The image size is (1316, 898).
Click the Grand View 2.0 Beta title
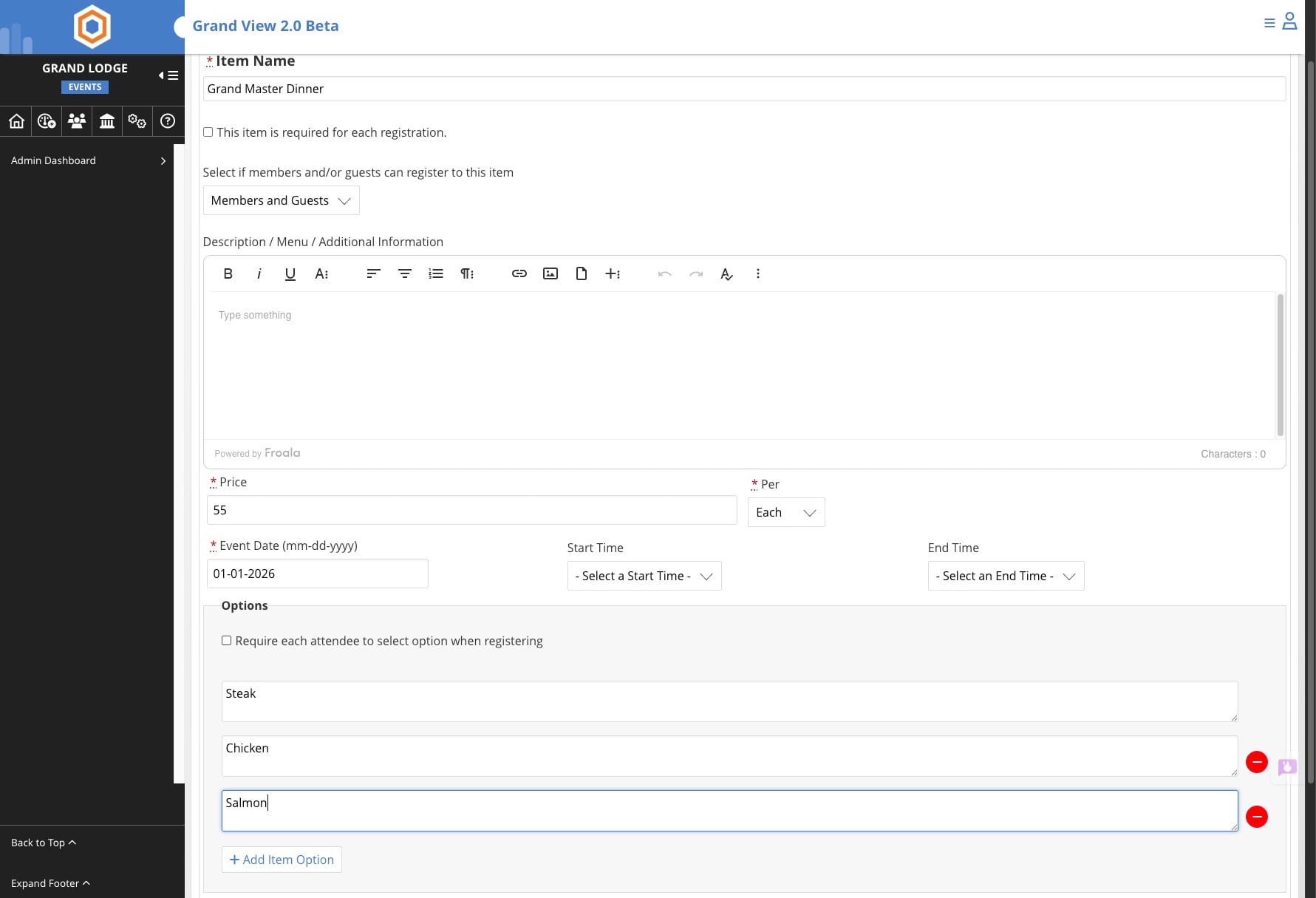(265, 26)
